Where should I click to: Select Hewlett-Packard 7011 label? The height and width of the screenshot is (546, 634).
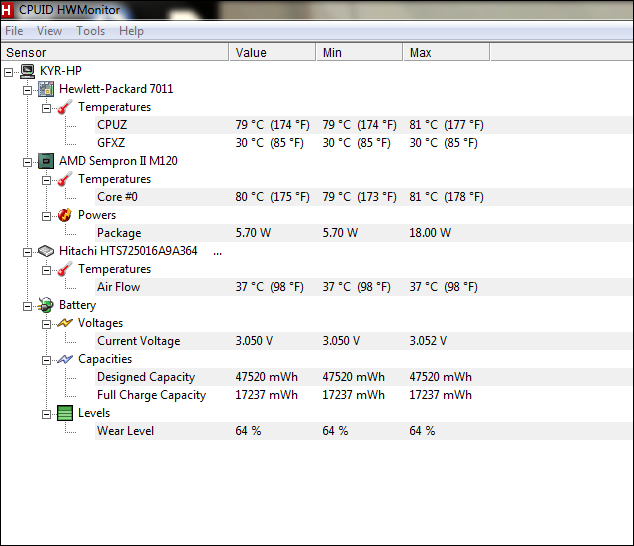point(116,89)
